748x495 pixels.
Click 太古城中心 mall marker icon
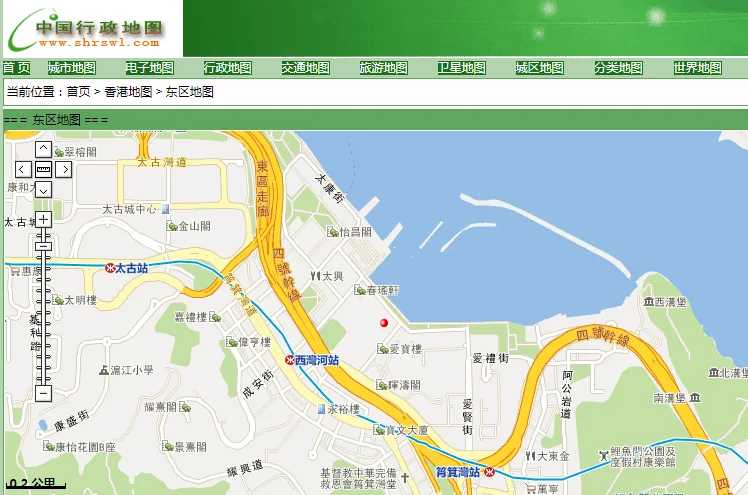click(x=165, y=208)
